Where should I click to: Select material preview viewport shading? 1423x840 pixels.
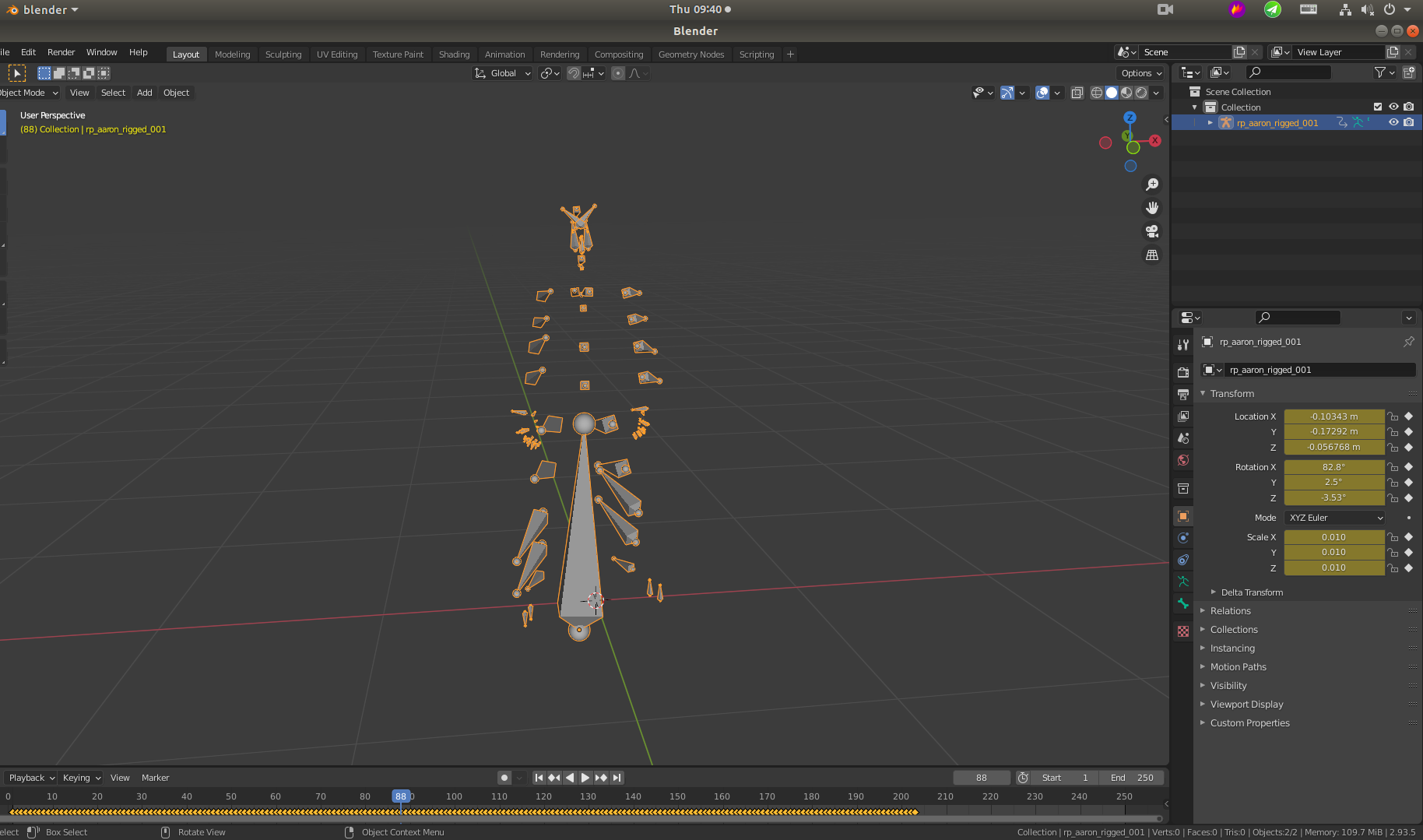[x=1126, y=93]
